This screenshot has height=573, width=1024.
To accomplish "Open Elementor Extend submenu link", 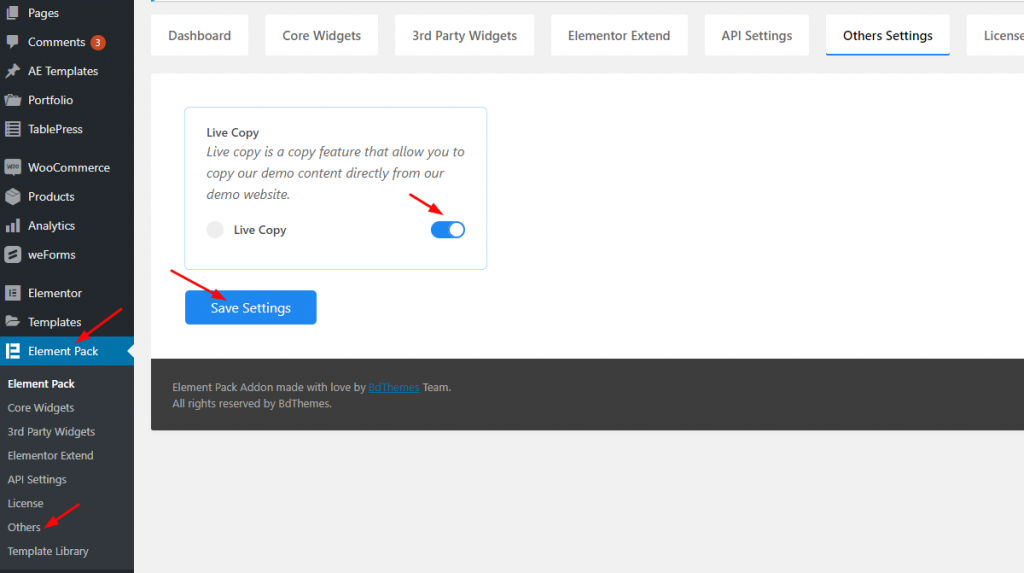I will click(50, 455).
